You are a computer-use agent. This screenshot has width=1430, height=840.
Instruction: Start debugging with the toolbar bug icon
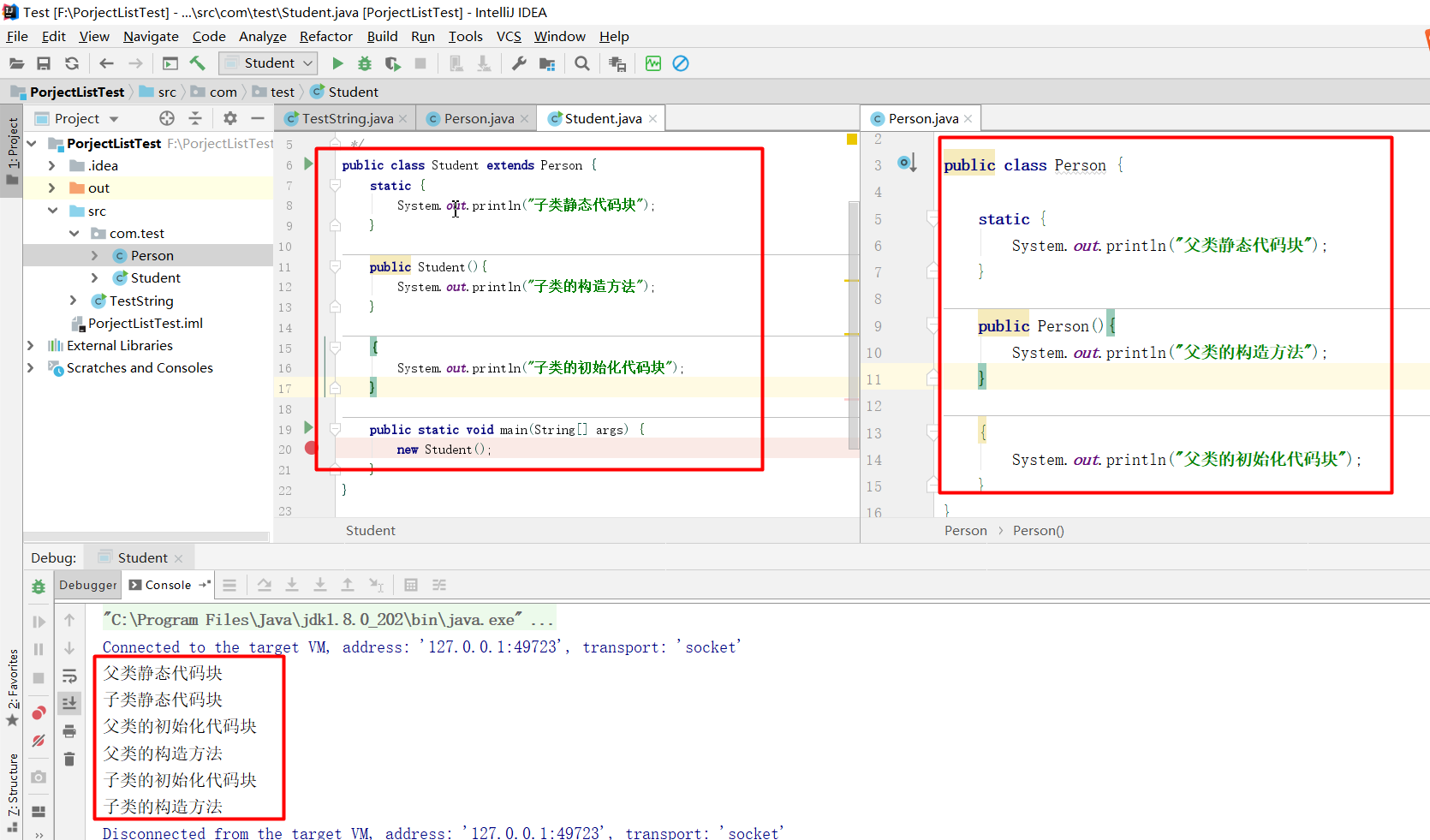(365, 63)
